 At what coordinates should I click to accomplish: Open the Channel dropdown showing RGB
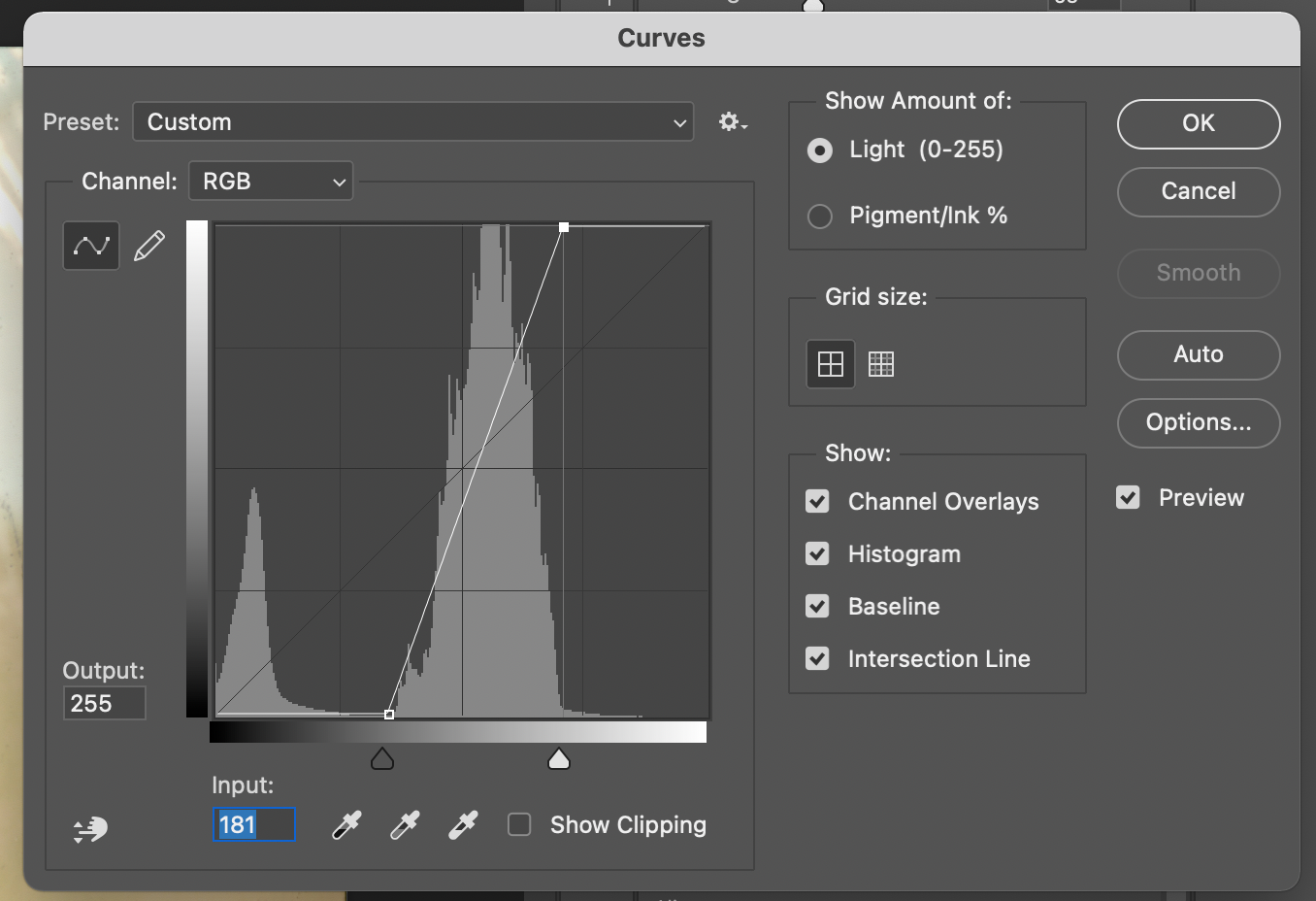coord(271,181)
